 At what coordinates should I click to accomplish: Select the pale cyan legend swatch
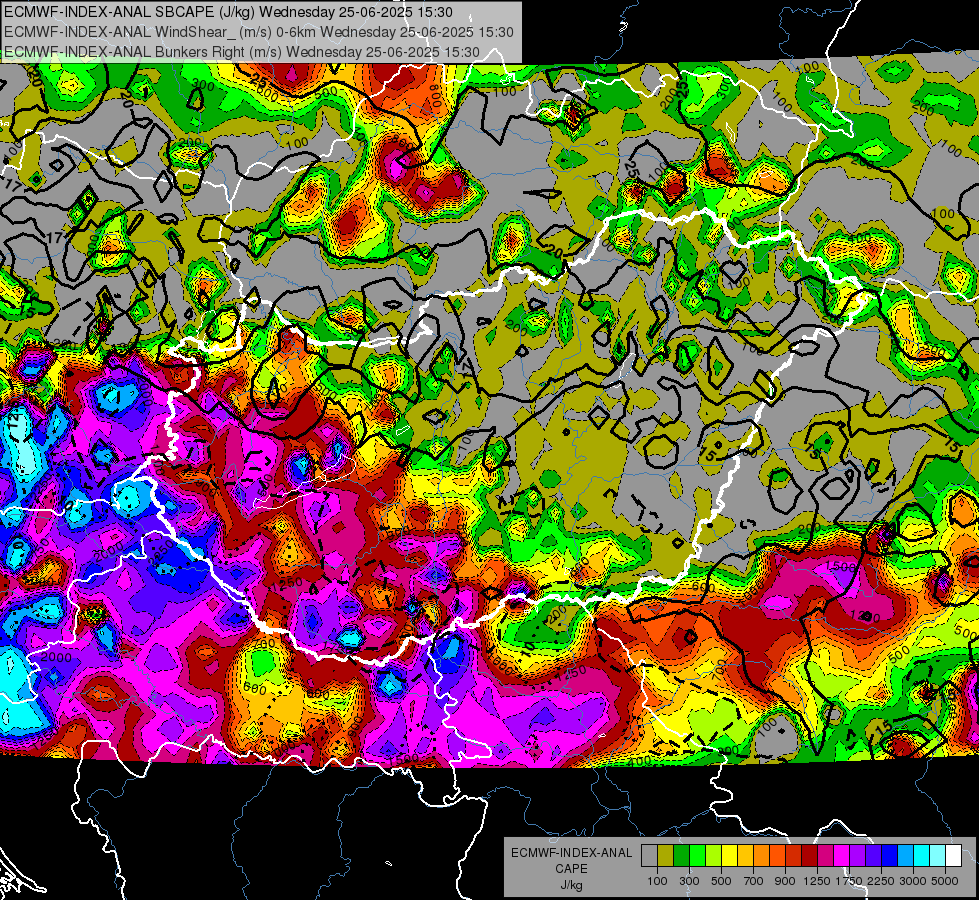[937, 855]
